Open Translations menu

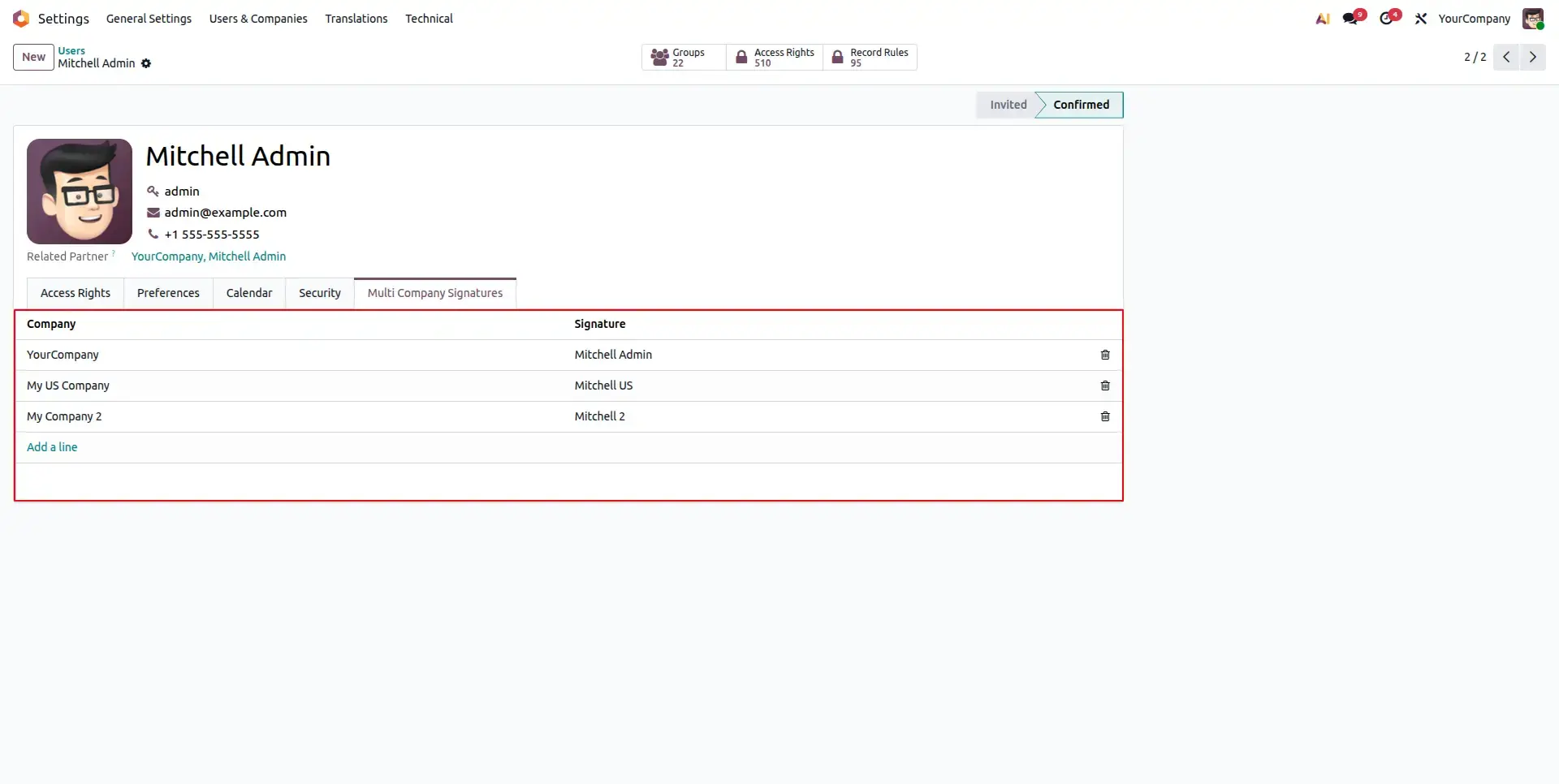(356, 19)
